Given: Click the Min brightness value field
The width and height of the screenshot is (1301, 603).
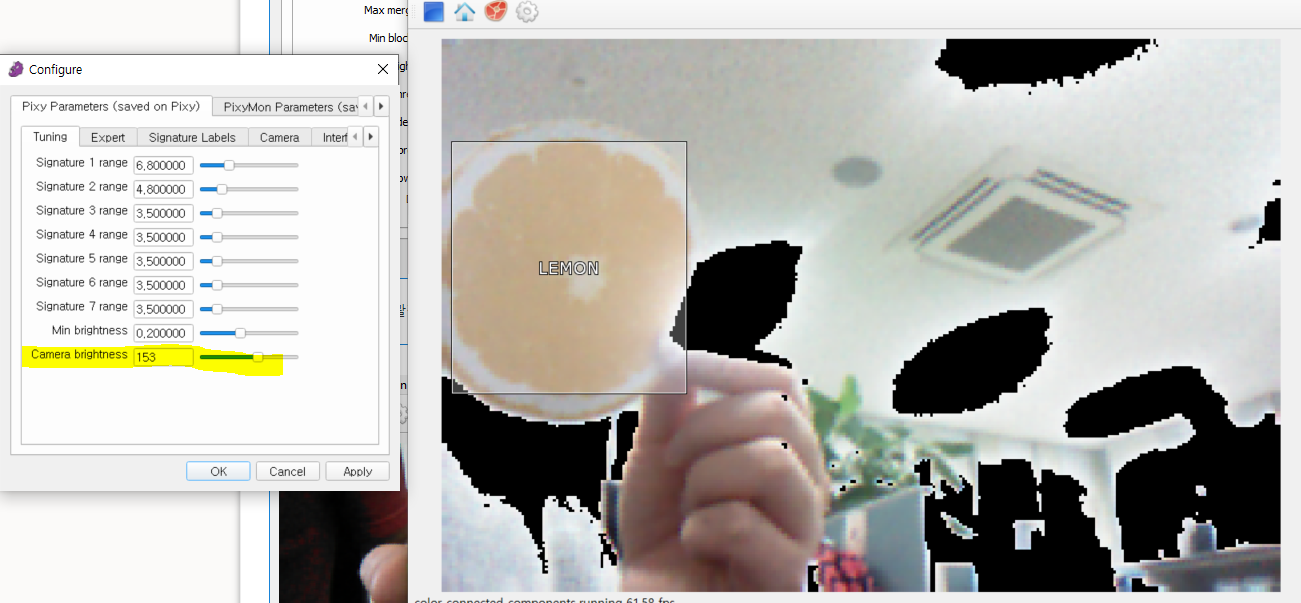Looking at the screenshot, I should coord(163,333).
